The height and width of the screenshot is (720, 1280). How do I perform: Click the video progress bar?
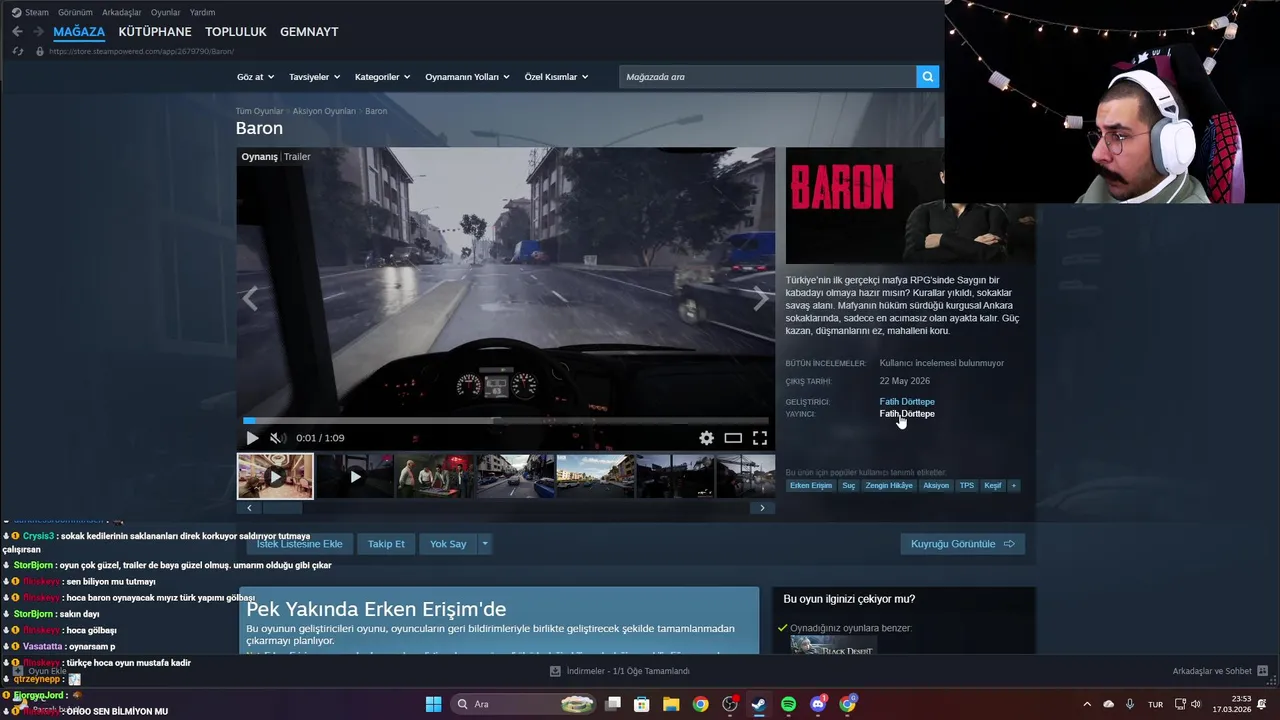(x=505, y=421)
